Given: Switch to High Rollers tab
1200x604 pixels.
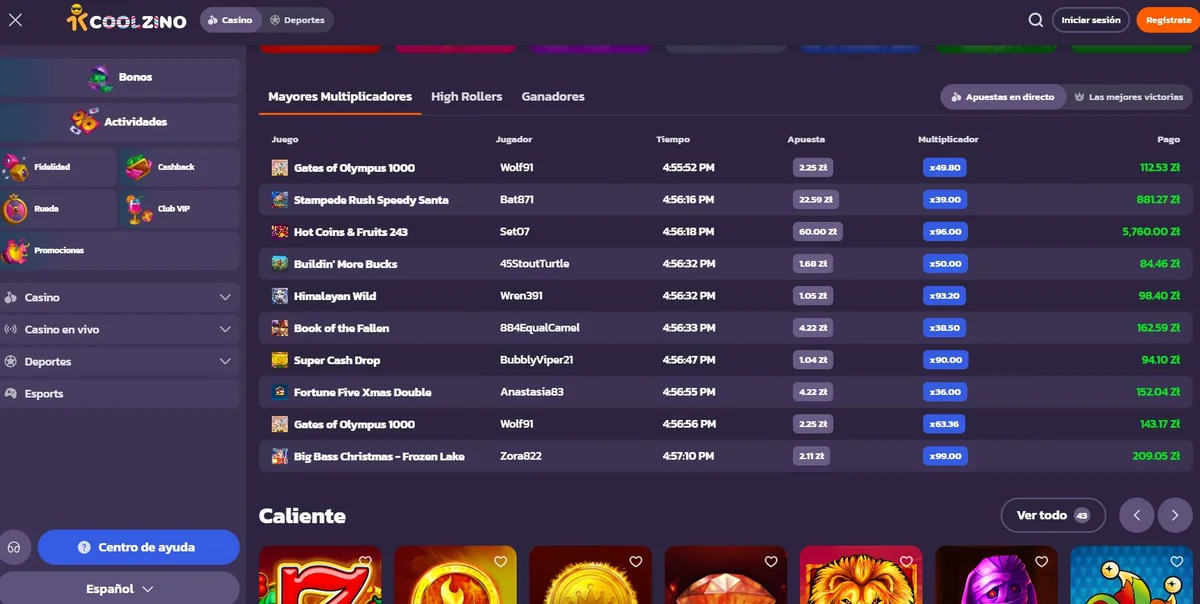Looking at the screenshot, I should click(466, 97).
